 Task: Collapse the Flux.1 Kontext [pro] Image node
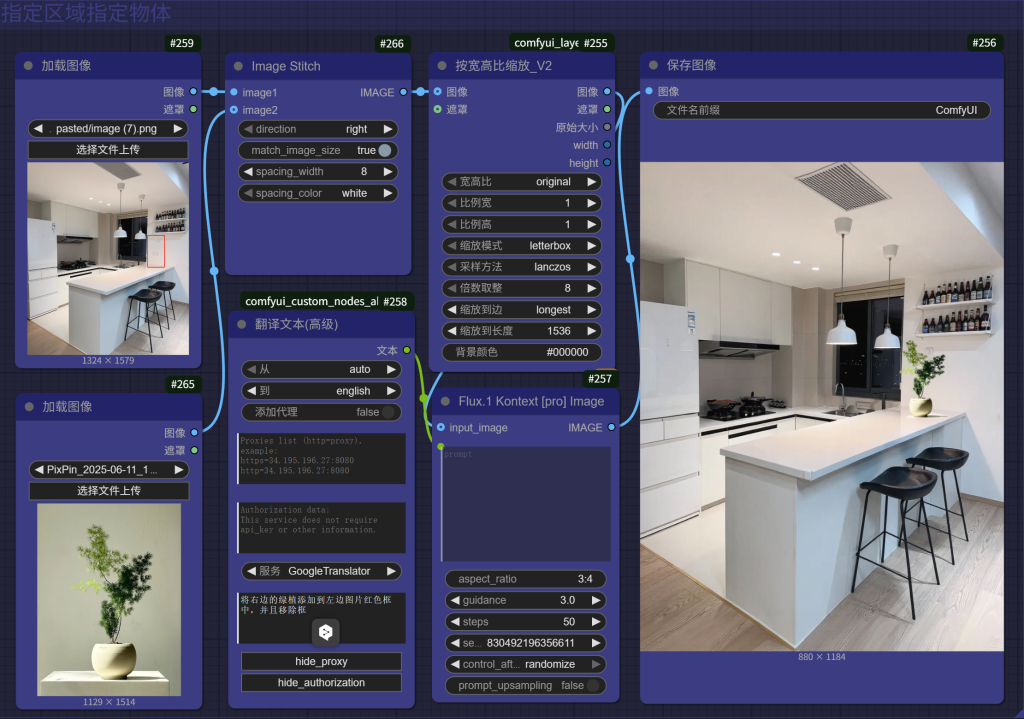click(x=445, y=401)
